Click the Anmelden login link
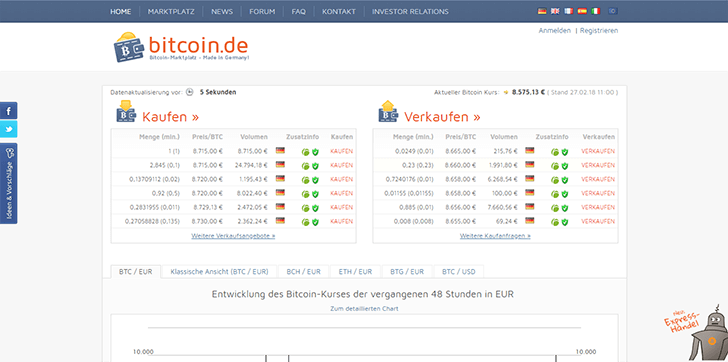This screenshot has width=728, height=362. (x=554, y=31)
